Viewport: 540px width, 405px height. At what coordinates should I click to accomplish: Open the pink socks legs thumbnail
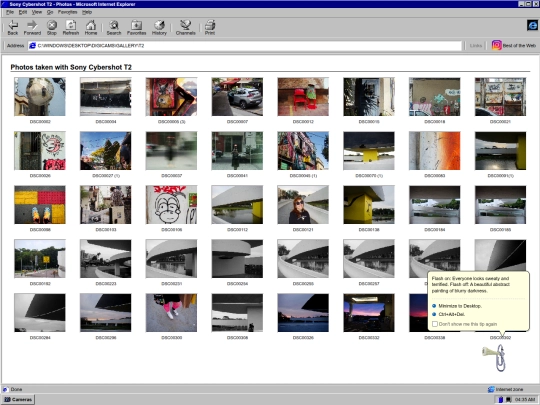coord(172,313)
